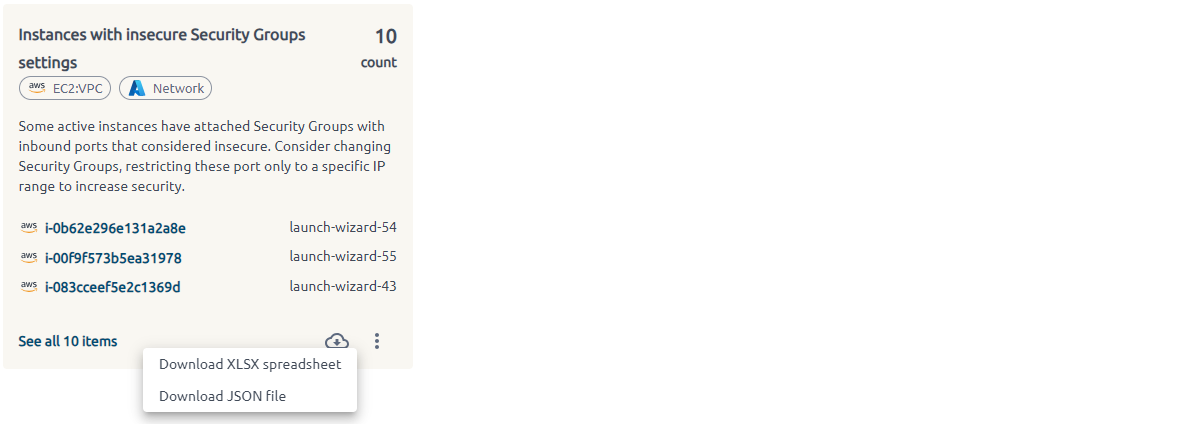Image resolution: width=1200 pixels, height=424 pixels.
Task: Click the 10 count value
Action: click(386, 37)
